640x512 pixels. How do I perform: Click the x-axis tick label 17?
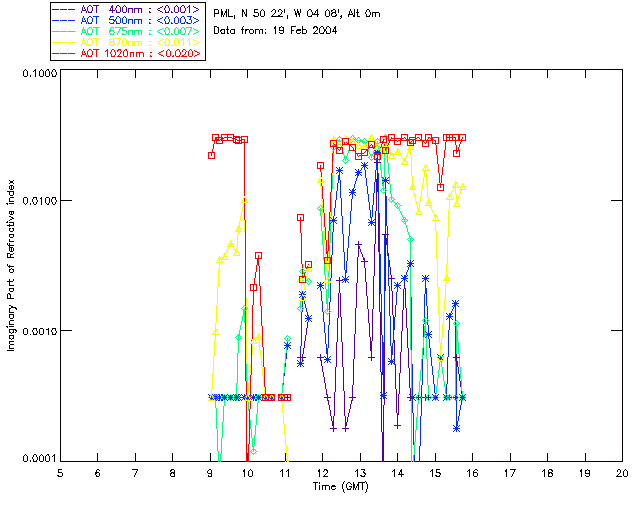tap(510, 473)
